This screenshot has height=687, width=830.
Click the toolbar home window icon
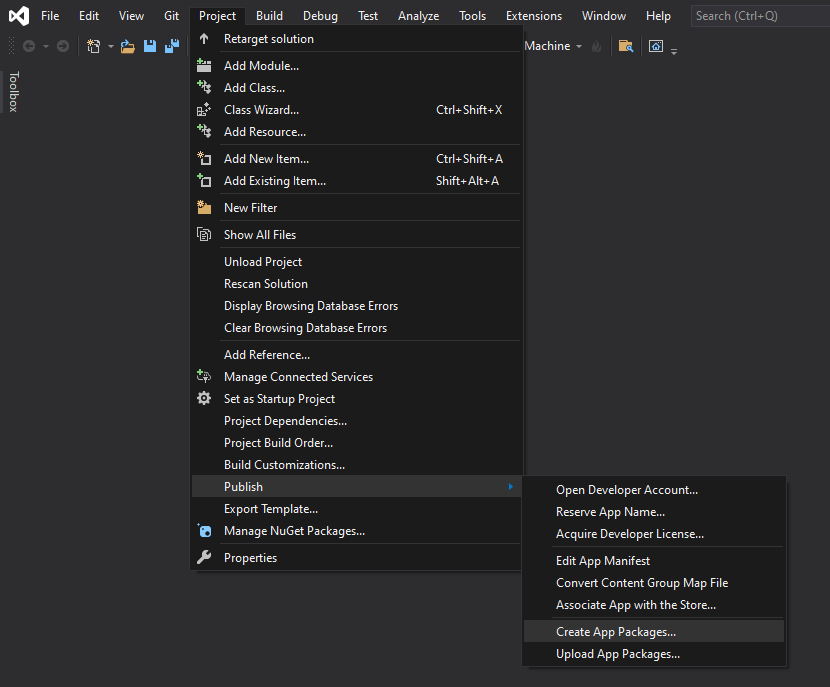(x=656, y=46)
